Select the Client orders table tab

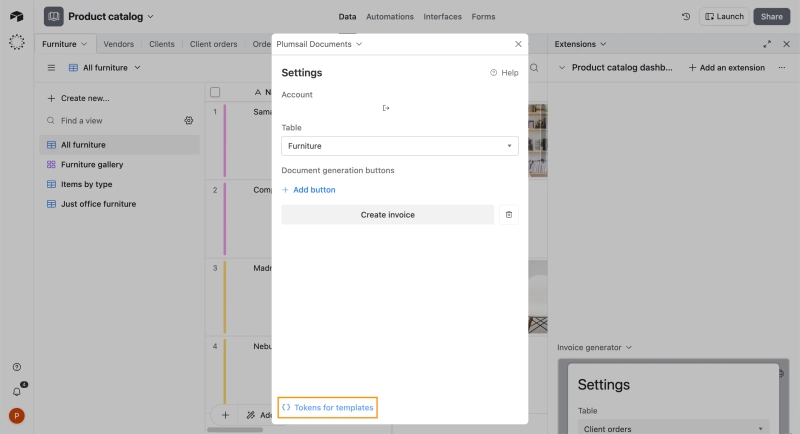pyautogui.click(x=213, y=44)
